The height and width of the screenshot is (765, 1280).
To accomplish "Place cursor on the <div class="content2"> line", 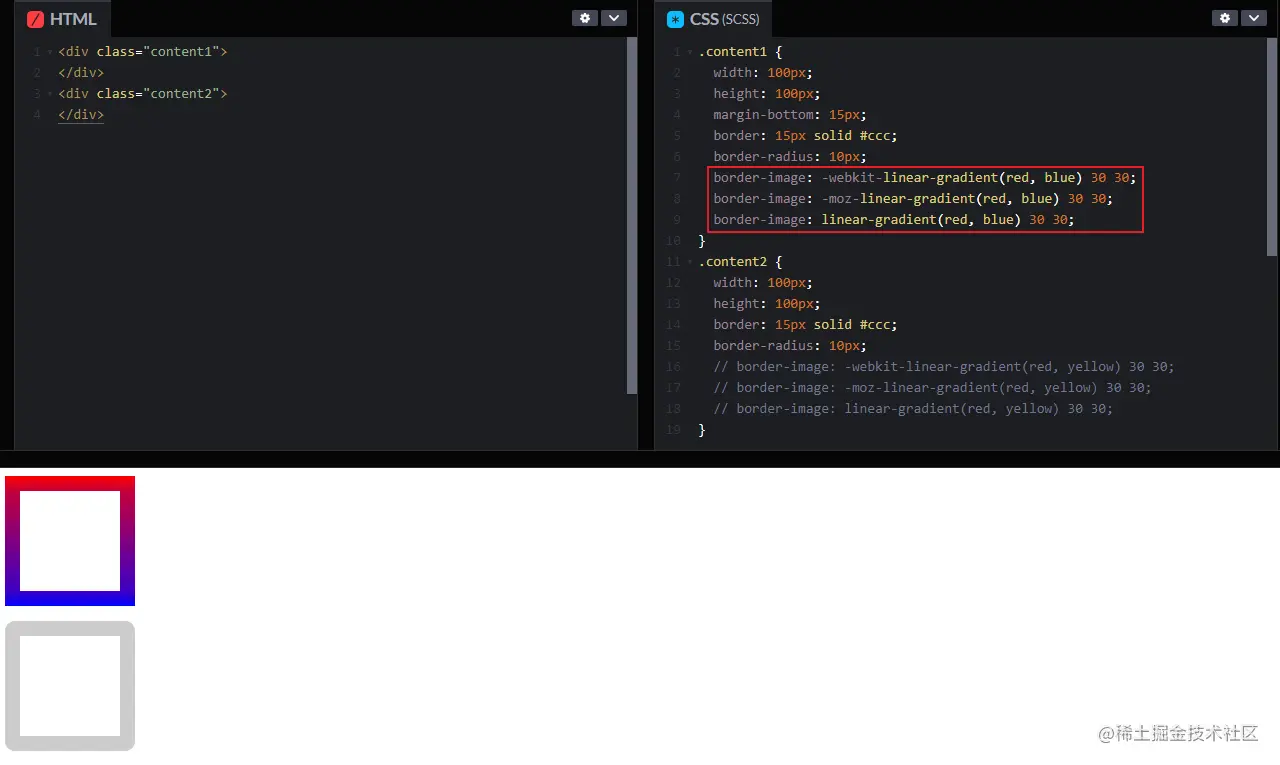I will tap(143, 93).
